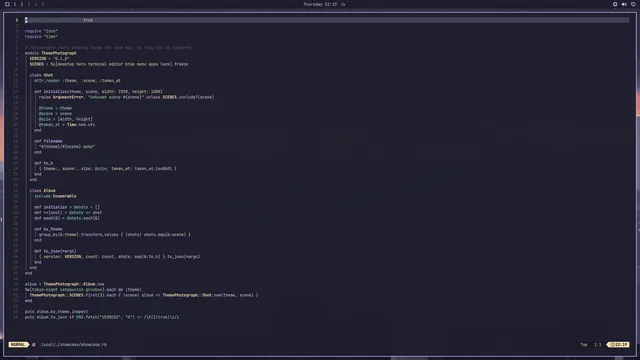This screenshot has width=640, height=360.
Task: Click the def by_theme method line
Action: (48, 229)
